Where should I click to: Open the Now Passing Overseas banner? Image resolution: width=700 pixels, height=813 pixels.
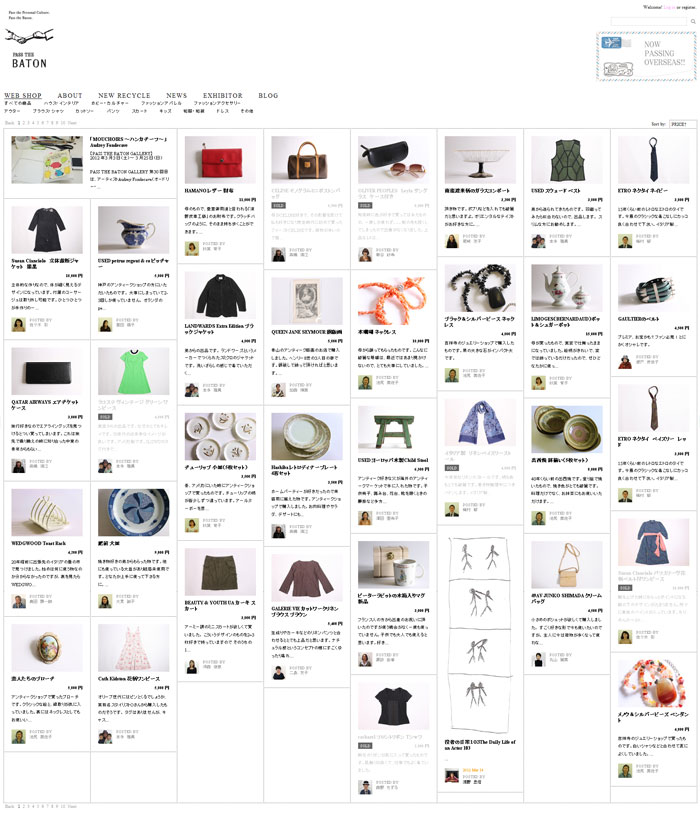pyautogui.click(x=646, y=56)
